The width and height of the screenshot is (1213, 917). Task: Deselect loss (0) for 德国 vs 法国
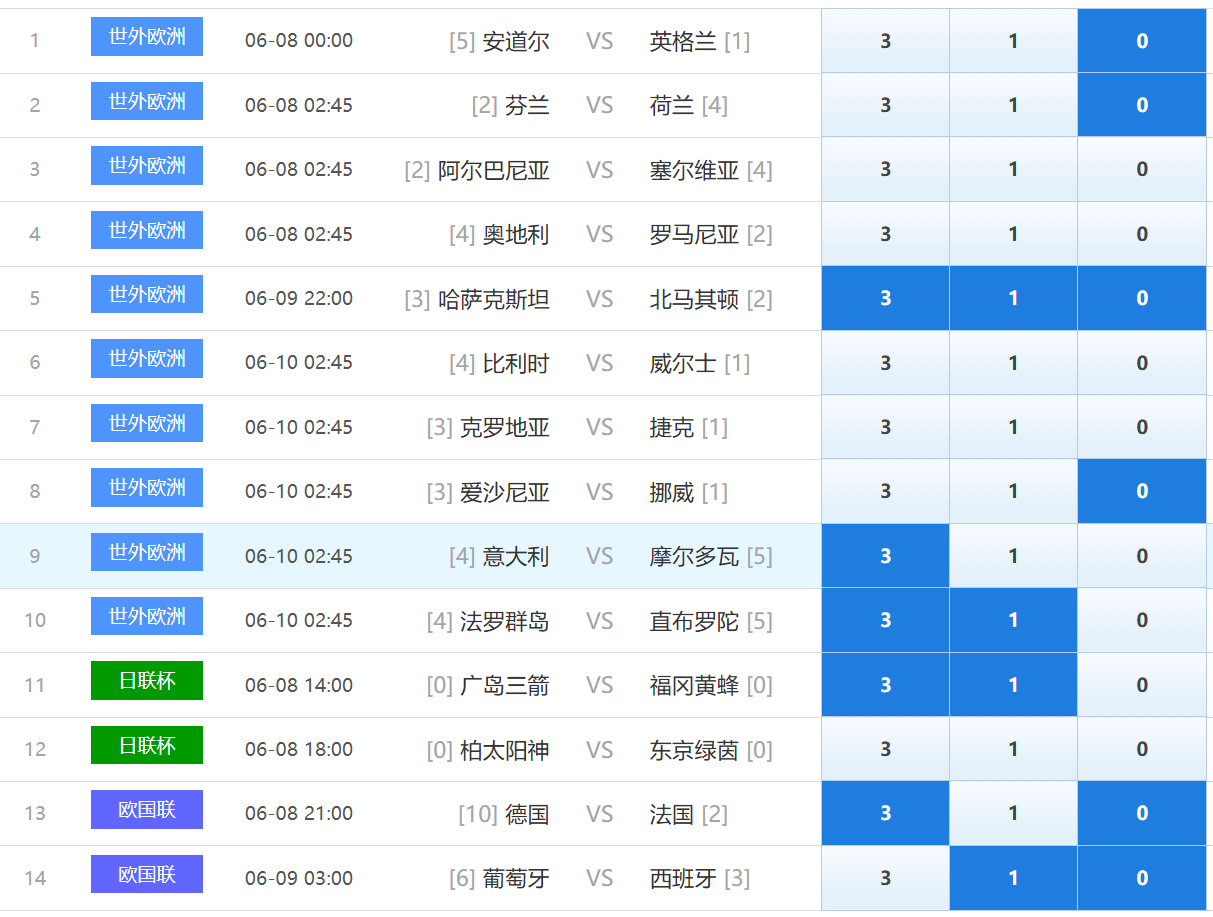click(1142, 813)
